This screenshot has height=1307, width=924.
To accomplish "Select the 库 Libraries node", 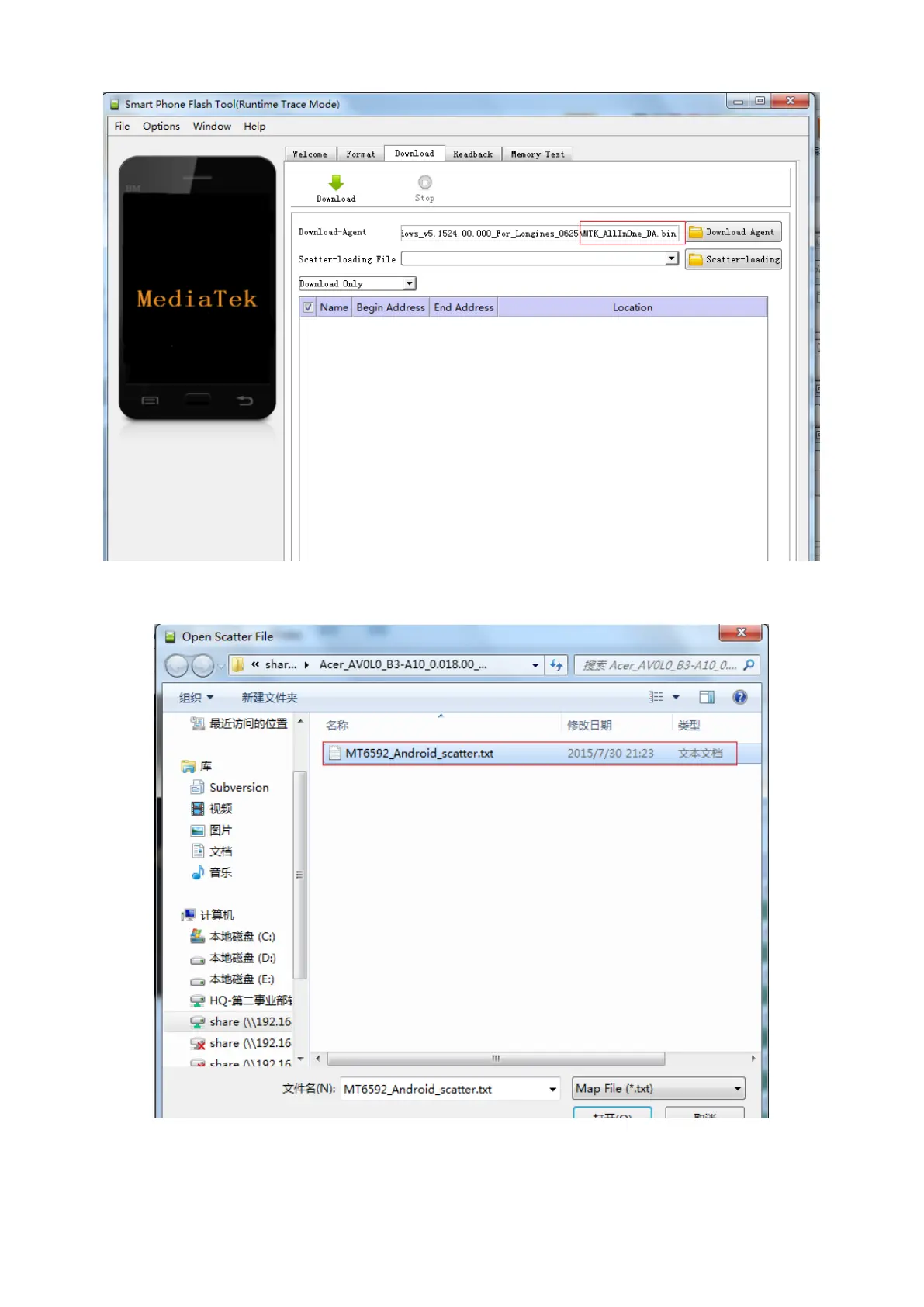I will pos(196,766).
